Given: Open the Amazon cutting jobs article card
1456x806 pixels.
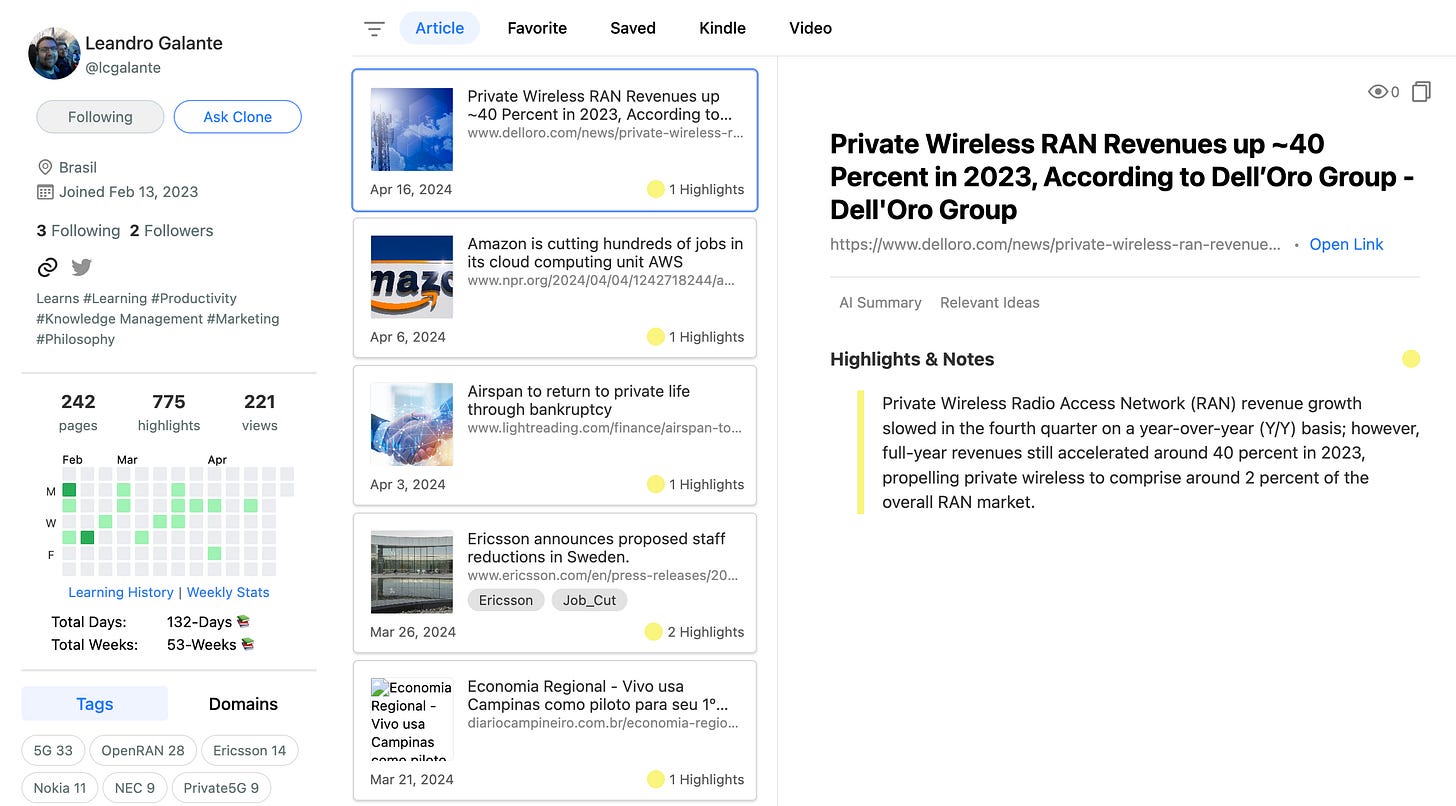Looking at the screenshot, I should point(555,288).
